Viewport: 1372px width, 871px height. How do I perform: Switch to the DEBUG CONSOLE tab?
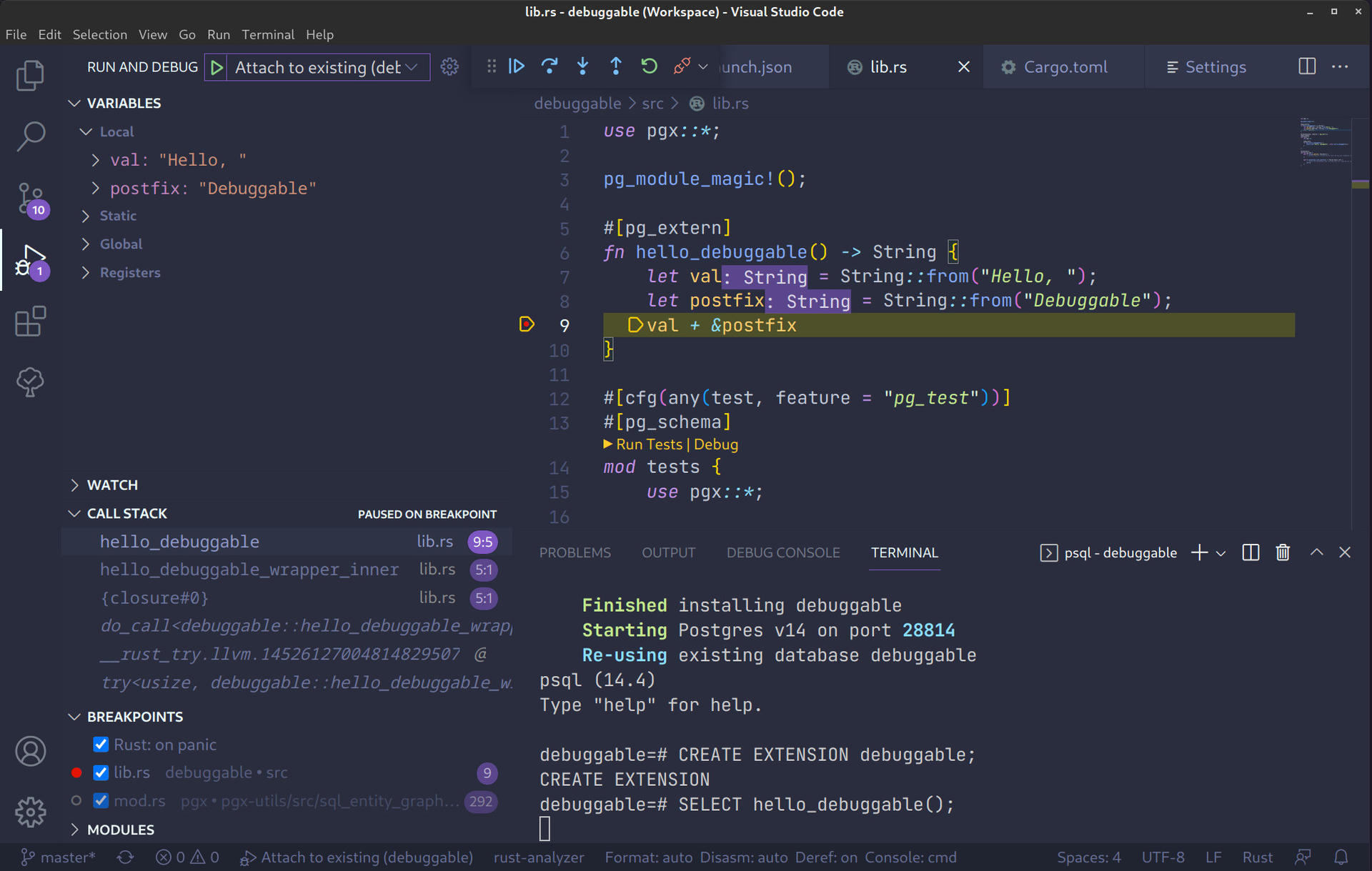(783, 552)
